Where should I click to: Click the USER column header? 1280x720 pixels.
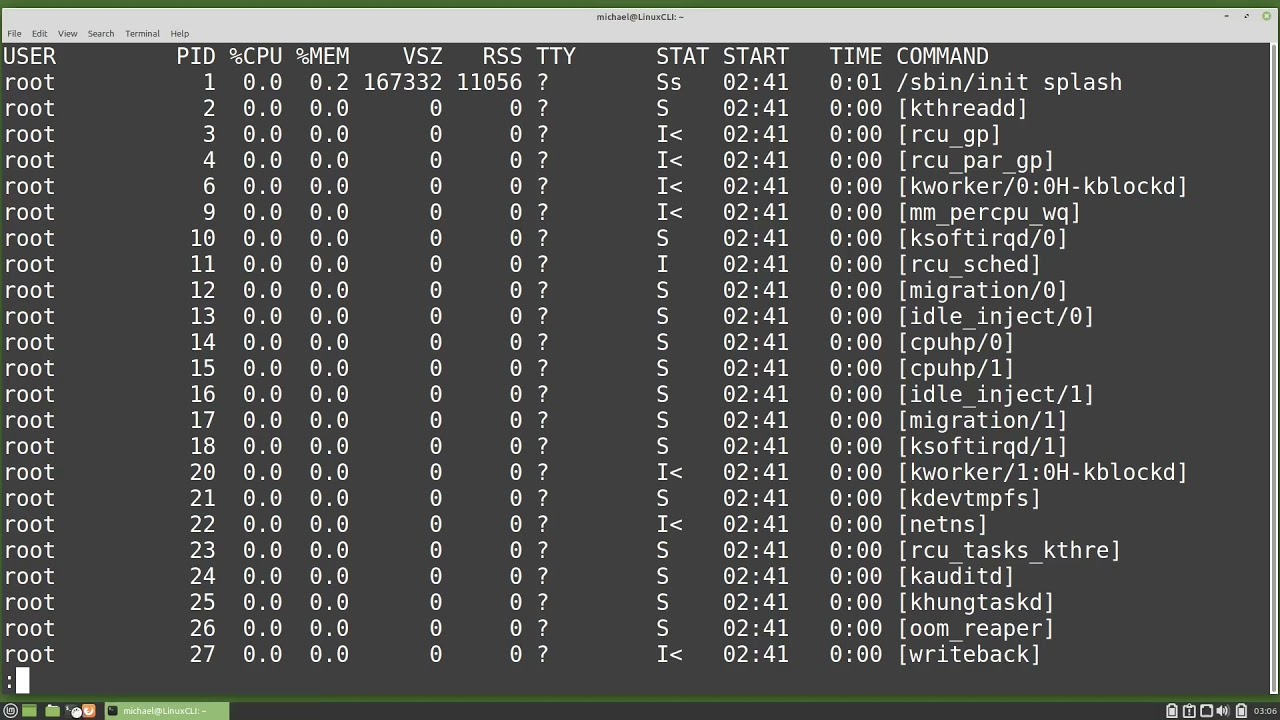(30, 56)
